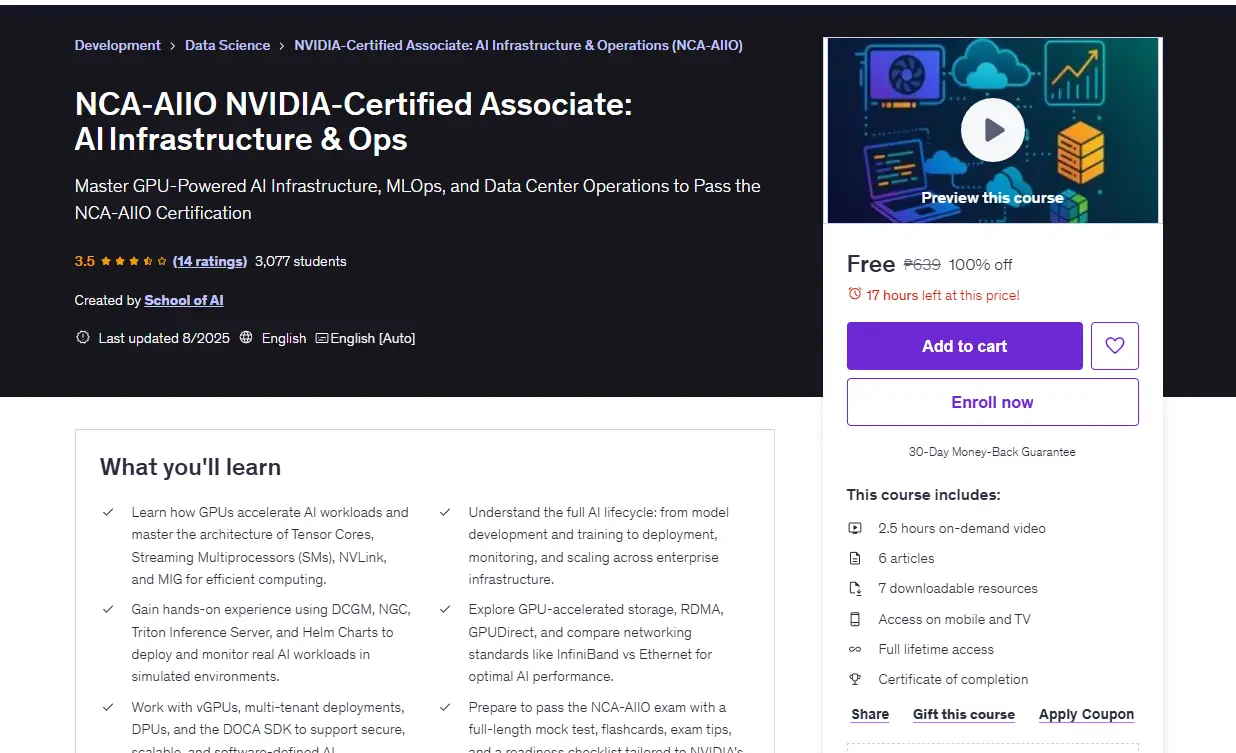
Task: Click the crossed-out ₹639 original price
Action: point(922,264)
